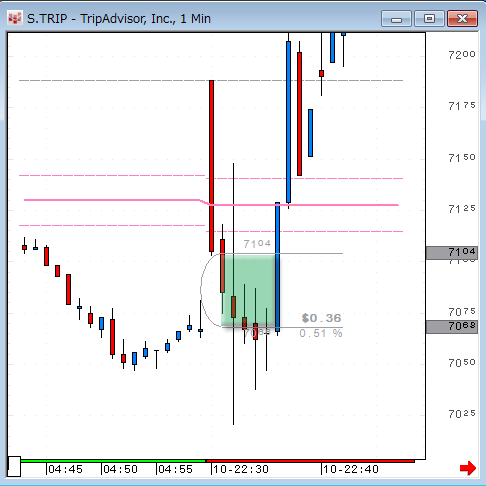Screen dimensions: 486x486
Task: Click the 7025 price axis label
Action: click(x=462, y=414)
